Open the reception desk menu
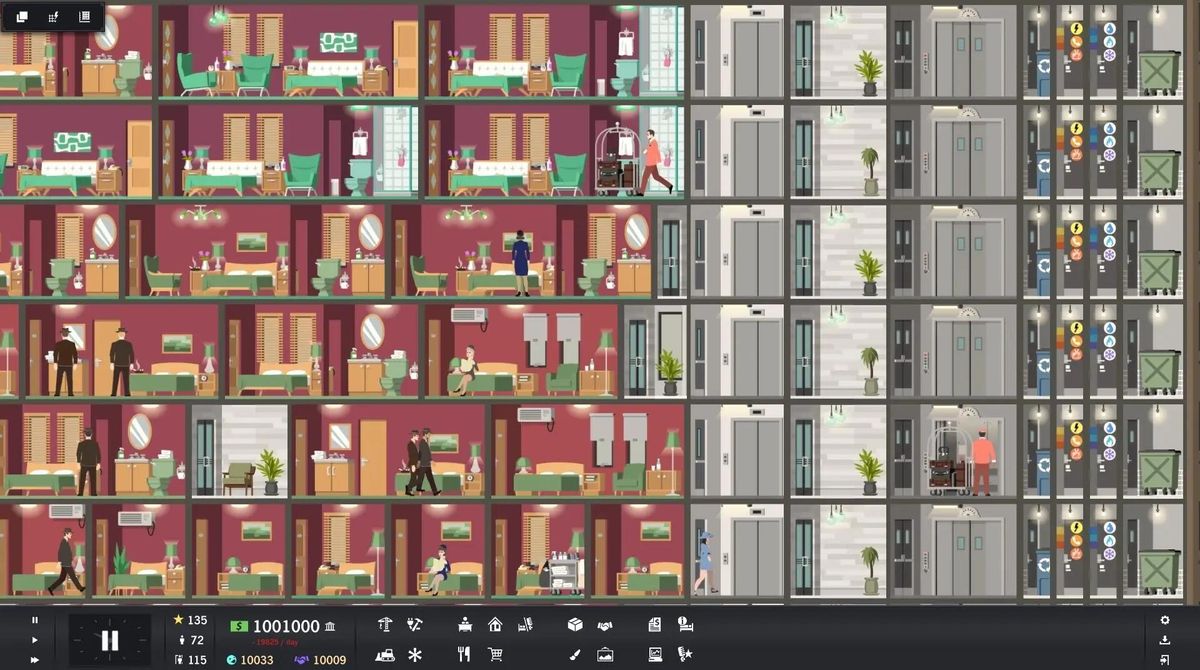Viewport: 1200px width, 670px height. pos(464,625)
